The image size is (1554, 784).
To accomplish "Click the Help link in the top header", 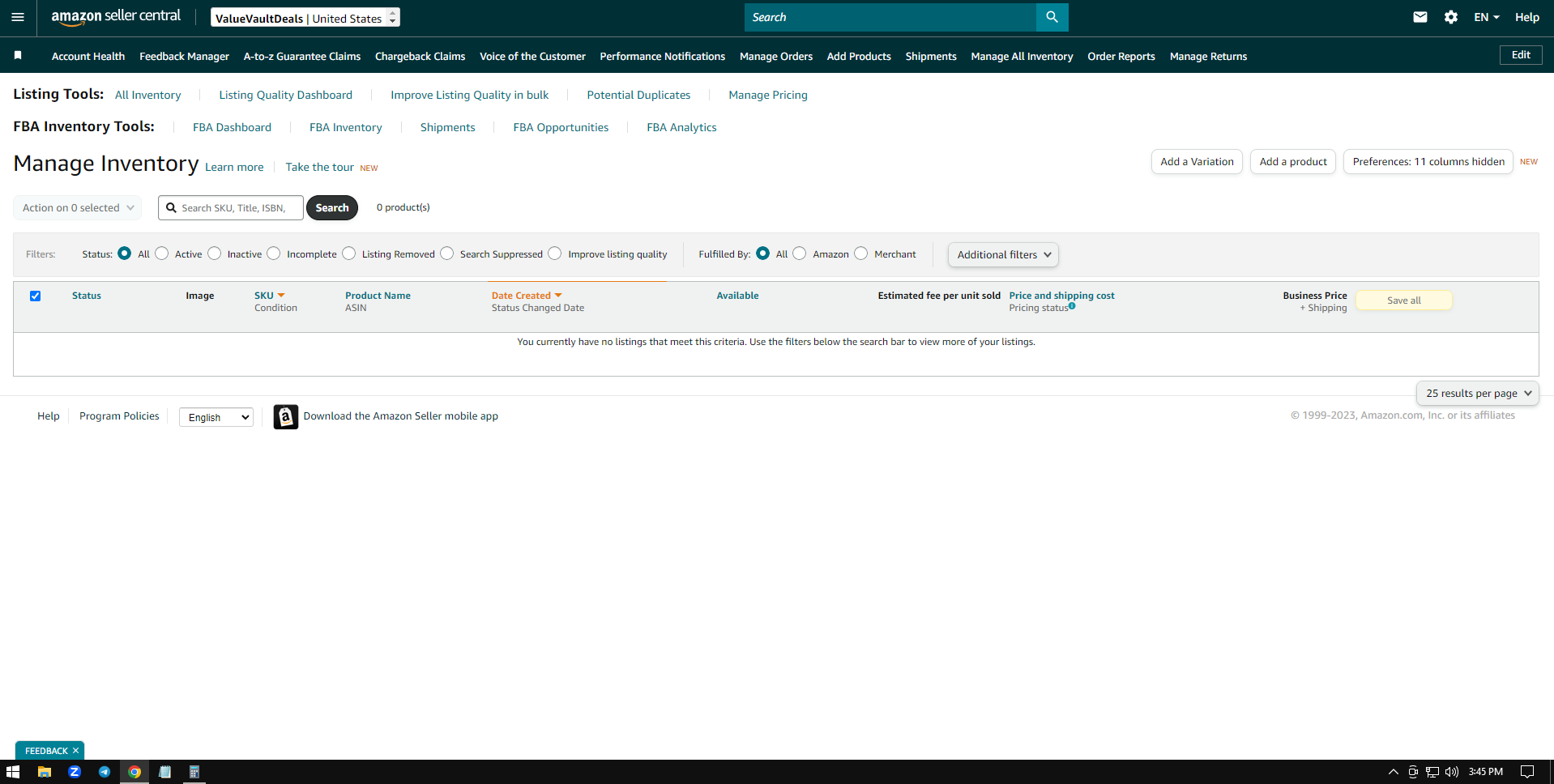I will point(1527,17).
